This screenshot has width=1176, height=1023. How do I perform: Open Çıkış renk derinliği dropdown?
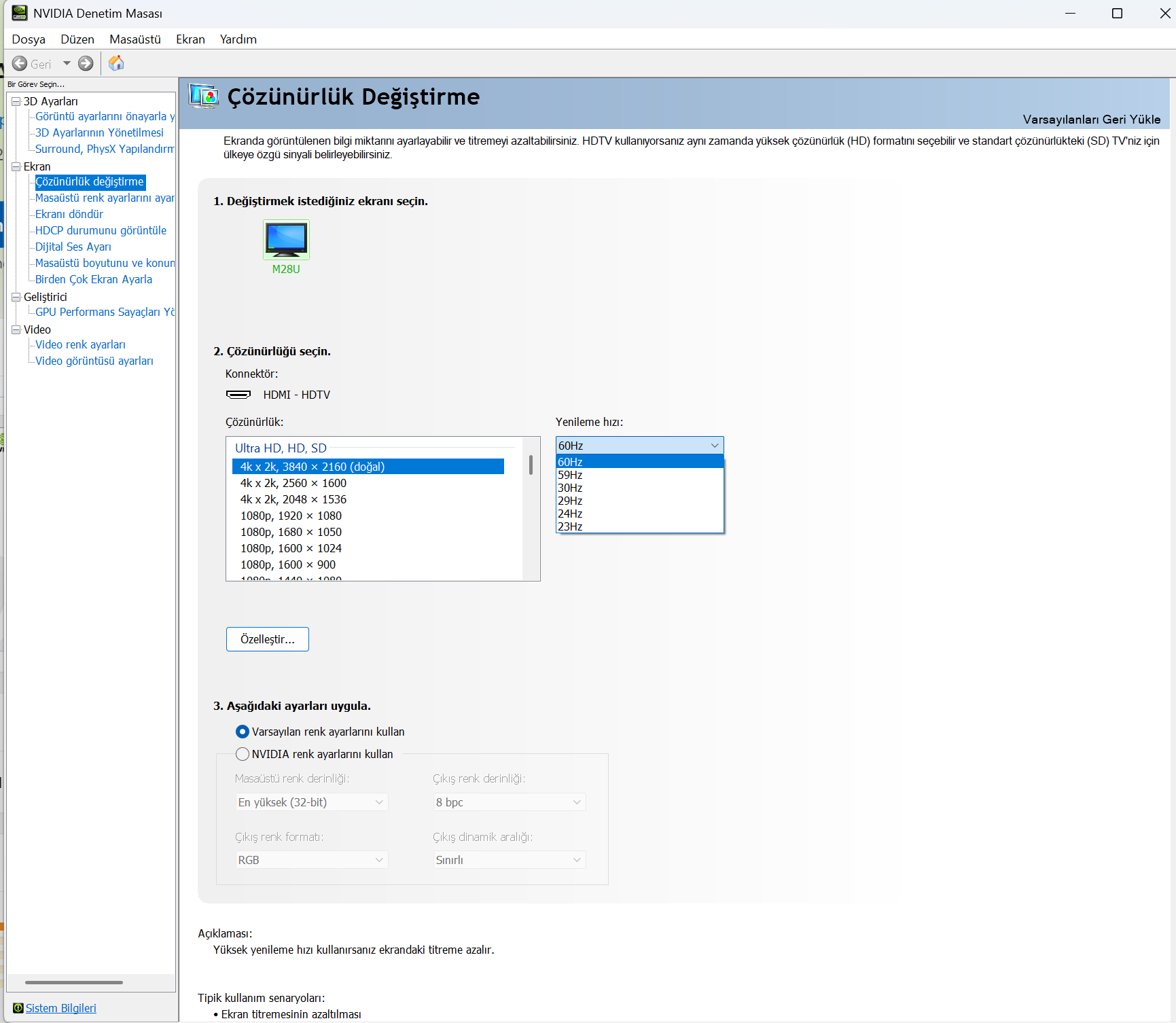coord(509,802)
